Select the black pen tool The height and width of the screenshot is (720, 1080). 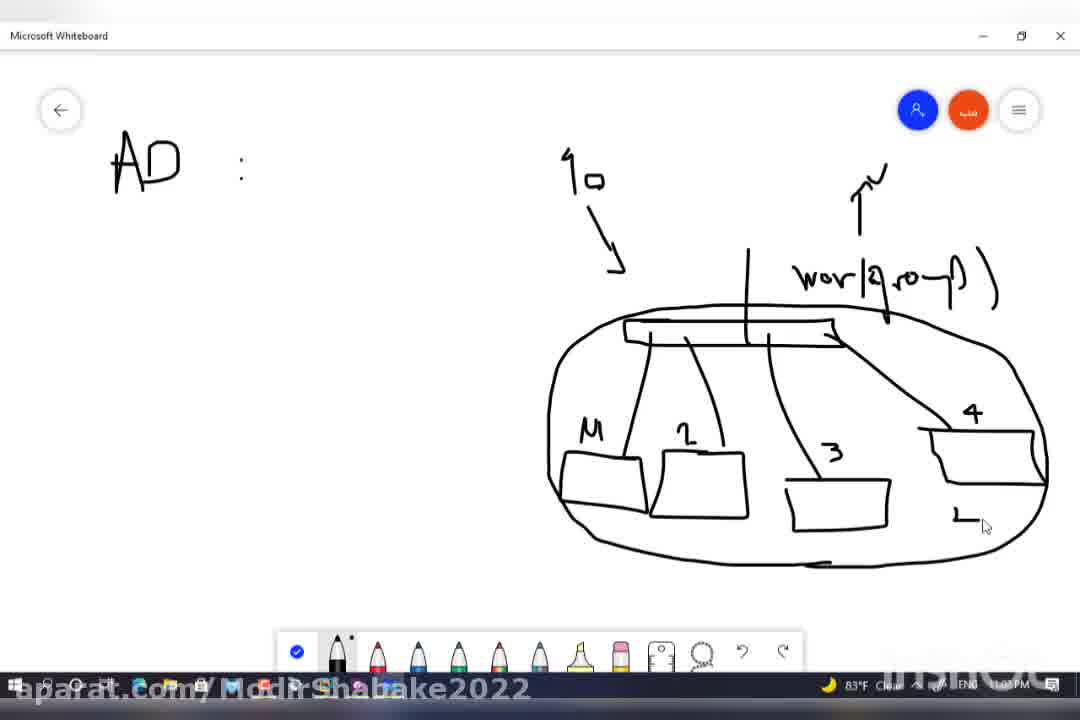(x=337, y=655)
